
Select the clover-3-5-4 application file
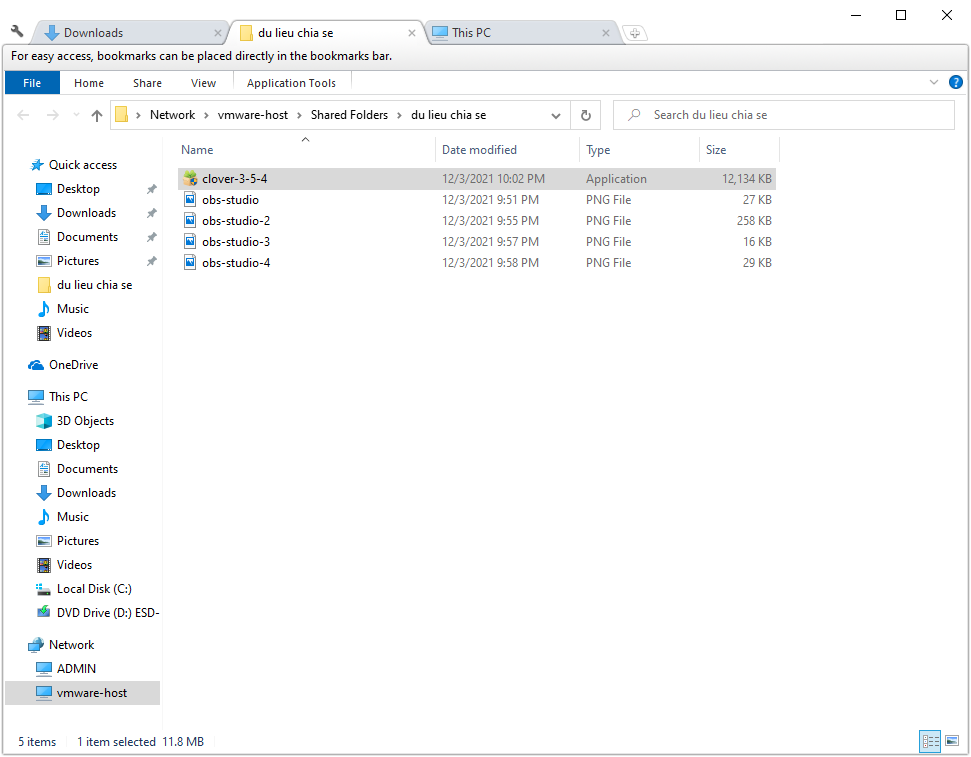coord(234,179)
